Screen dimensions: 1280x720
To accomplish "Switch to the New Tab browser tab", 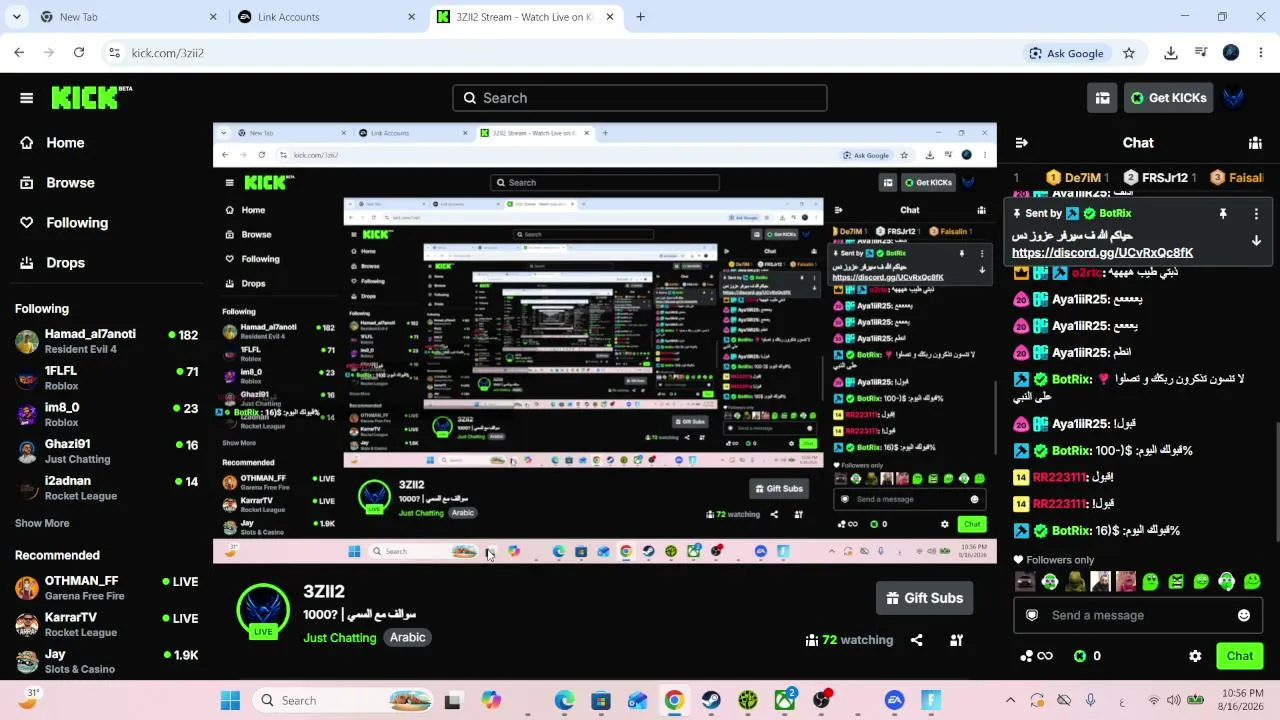I will [x=127, y=17].
